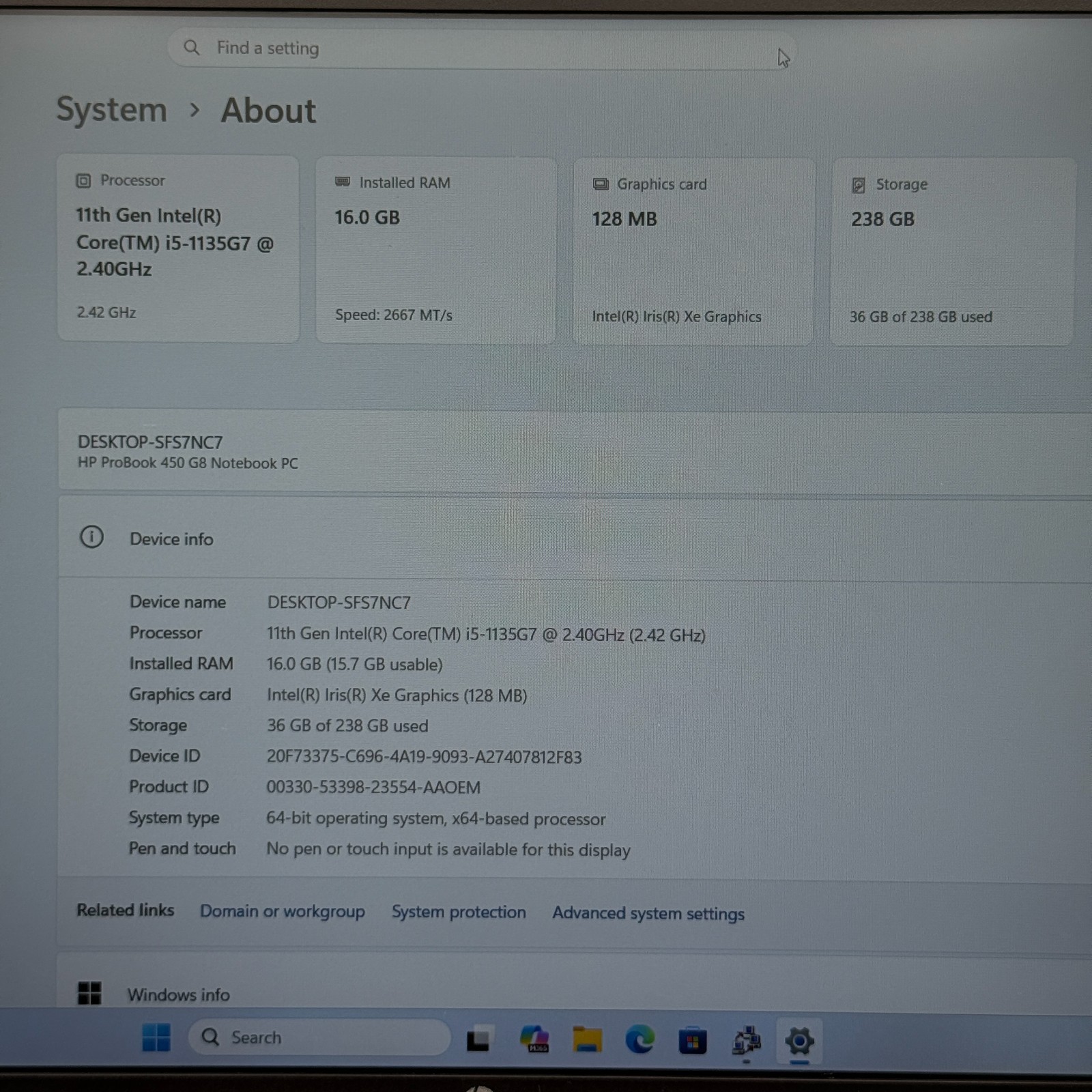Viewport: 1092px width, 1092px height.
Task: Select 16.0 GB (15.7 GB usable) value
Action: point(354,664)
